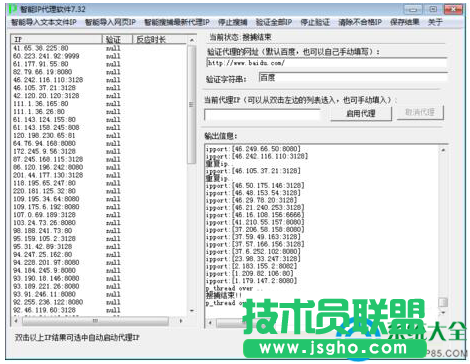Select the row 93.91.246.11:8080
The height and width of the screenshot is (364, 470).
point(44,294)
